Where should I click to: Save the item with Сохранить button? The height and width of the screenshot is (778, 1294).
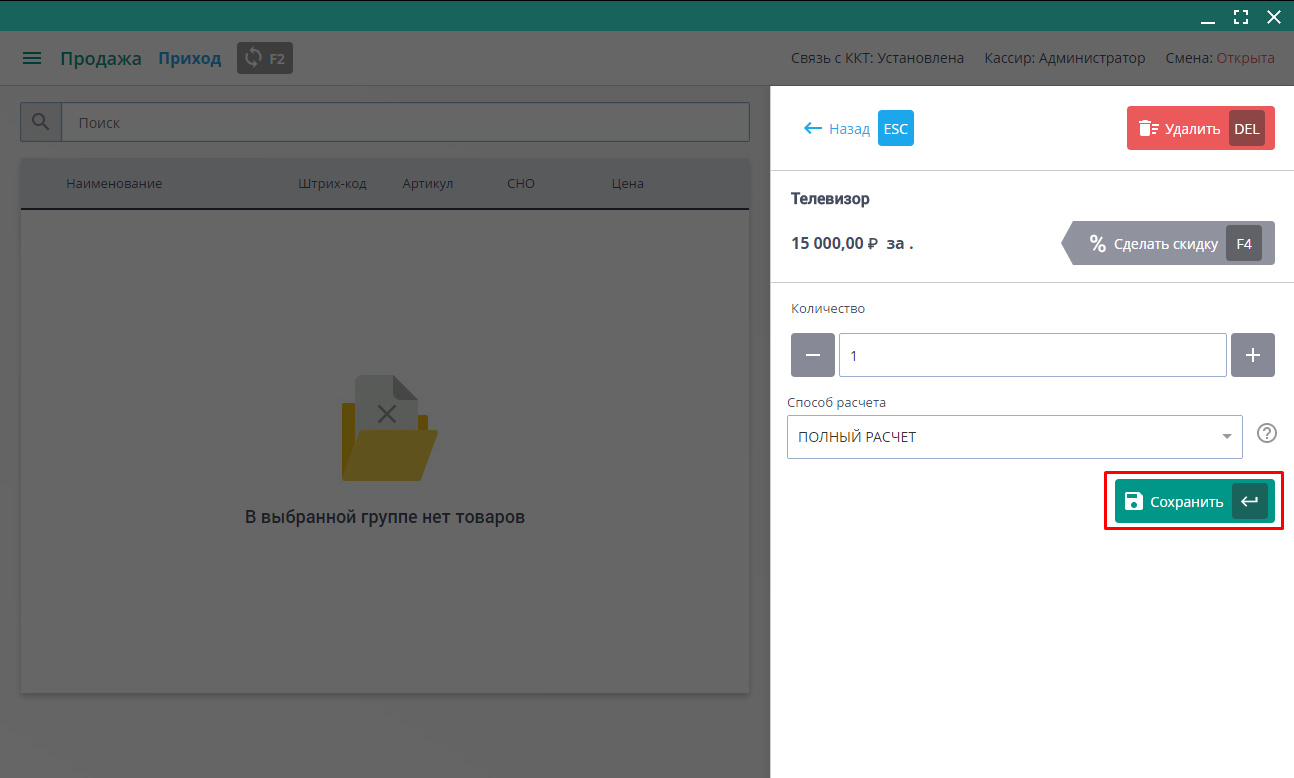1195,501
